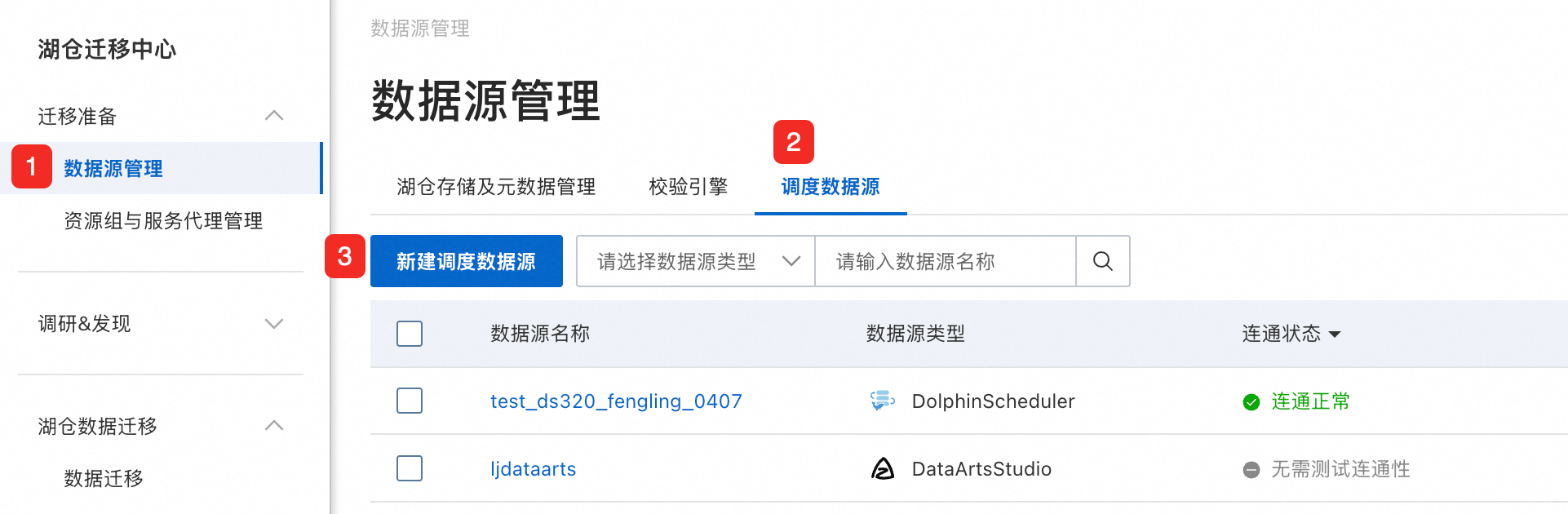Open 数据迁移 in the sidebar
1568x514 pixels.
104,478
